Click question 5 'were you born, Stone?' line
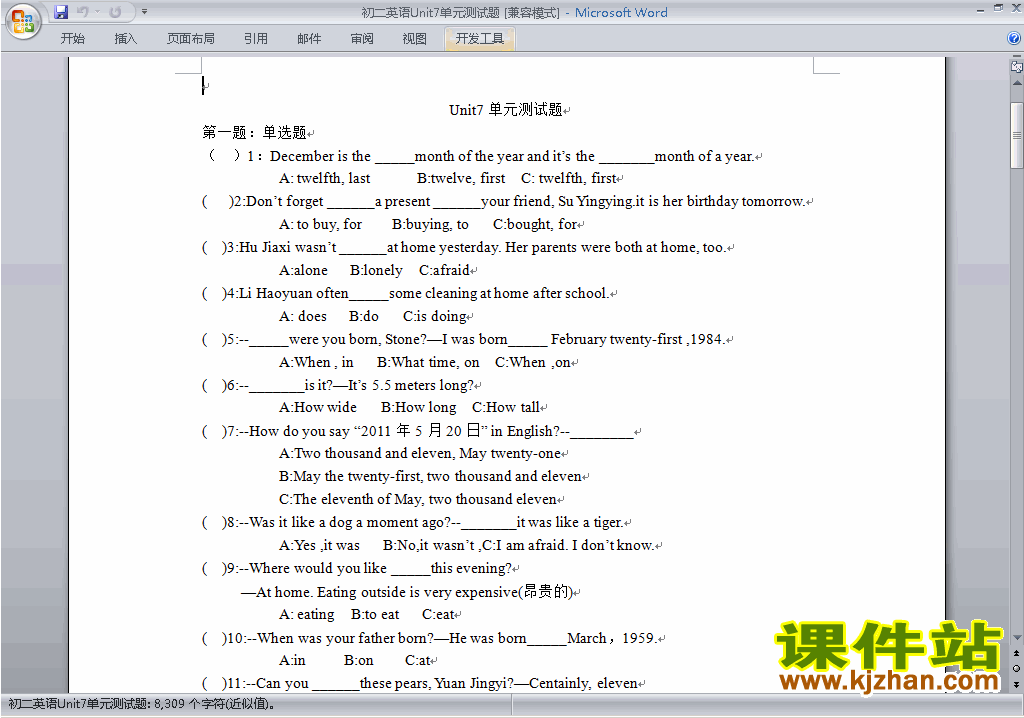The height and width of the screenshot is (718, 1024). [x=464, y=339]
